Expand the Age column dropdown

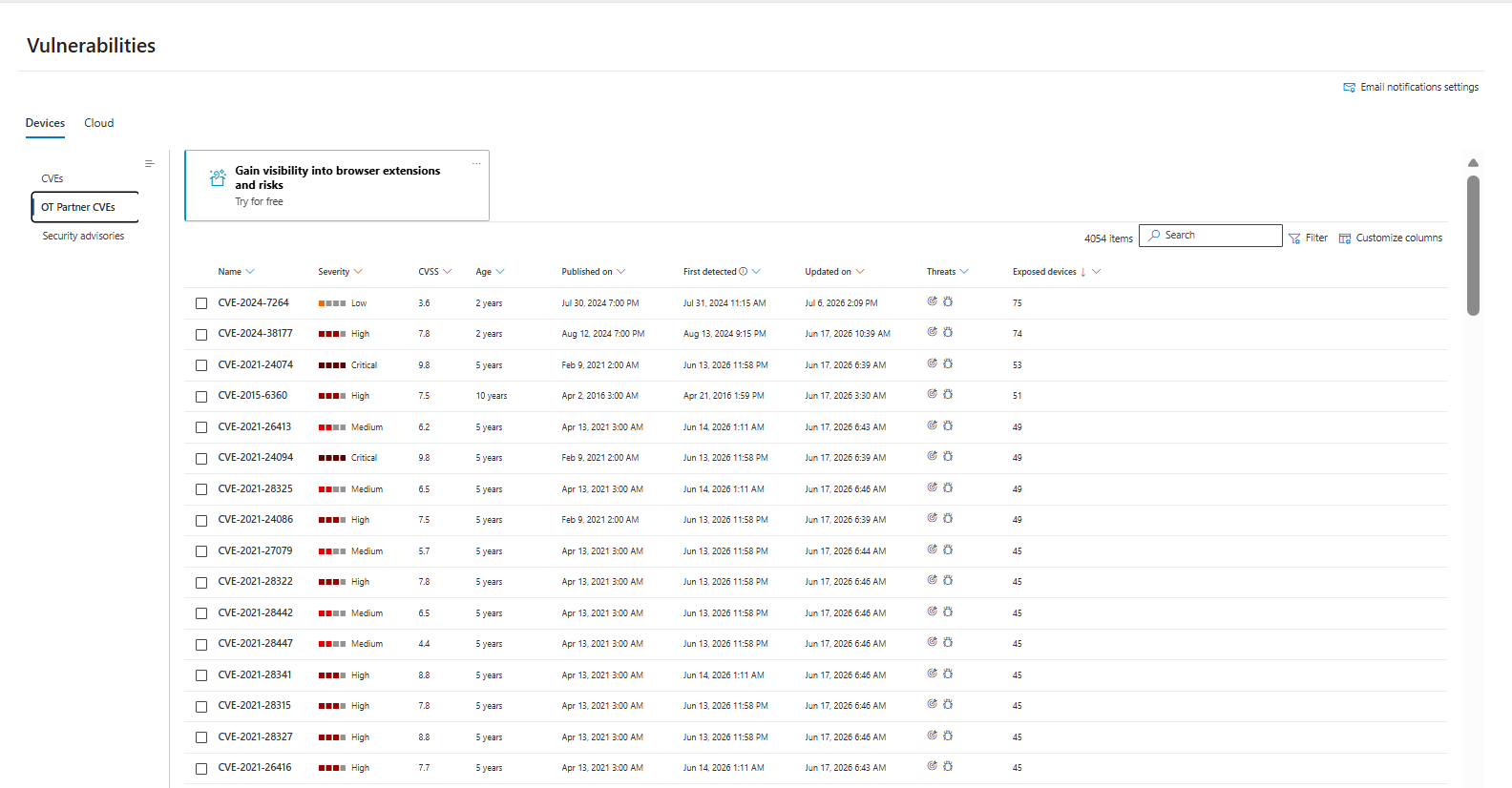500,272
